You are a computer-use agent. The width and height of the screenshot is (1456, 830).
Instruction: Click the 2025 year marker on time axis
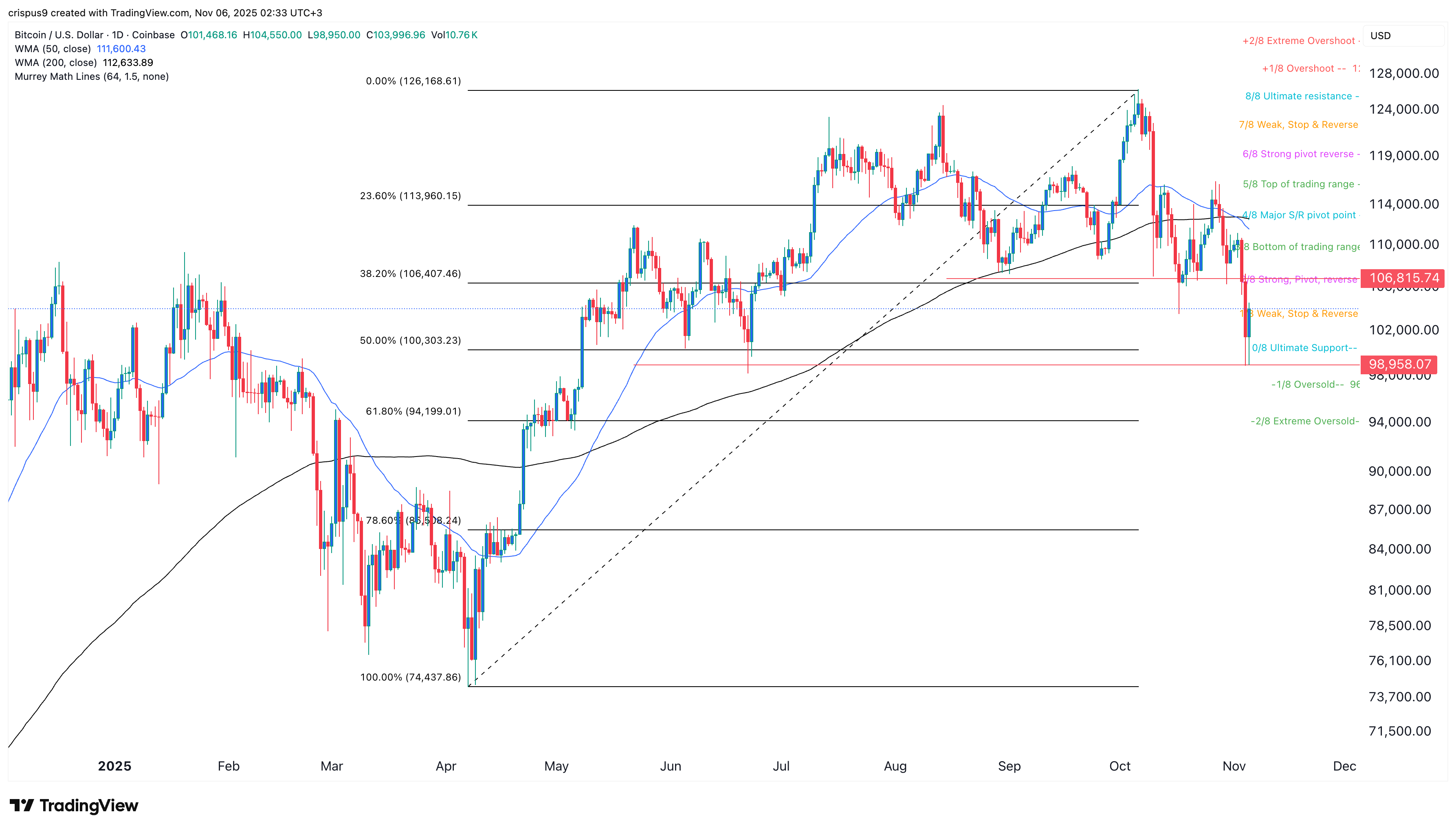click(x=114, y=766)
